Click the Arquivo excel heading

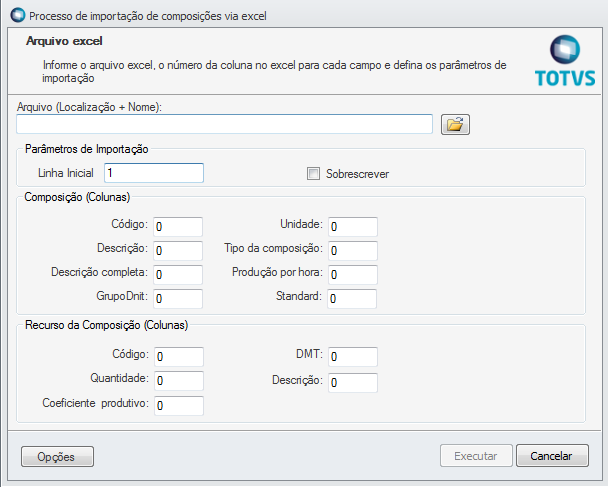[64, 41]
